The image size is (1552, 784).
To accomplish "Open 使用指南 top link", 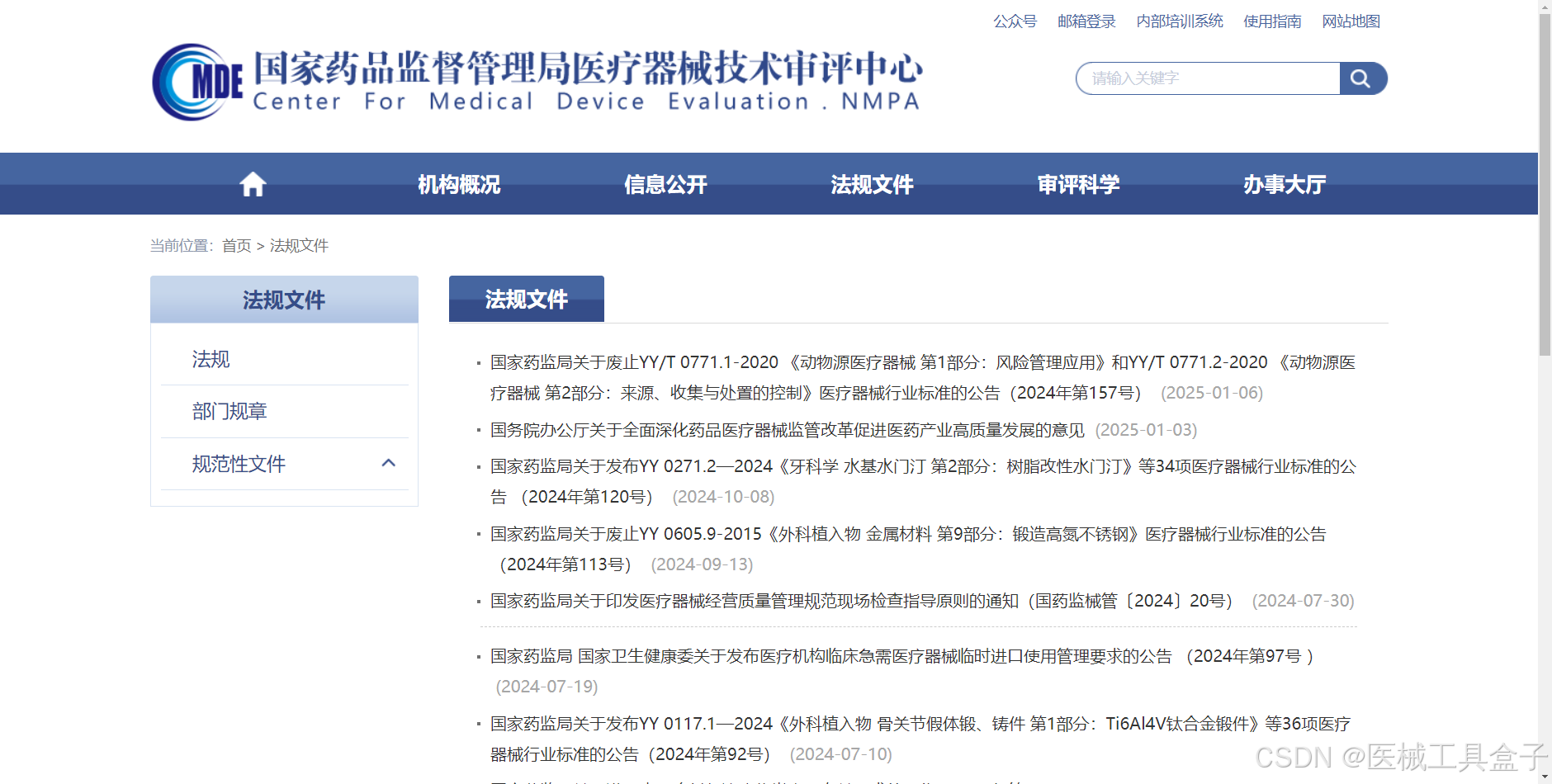I will click(1272, 21).
